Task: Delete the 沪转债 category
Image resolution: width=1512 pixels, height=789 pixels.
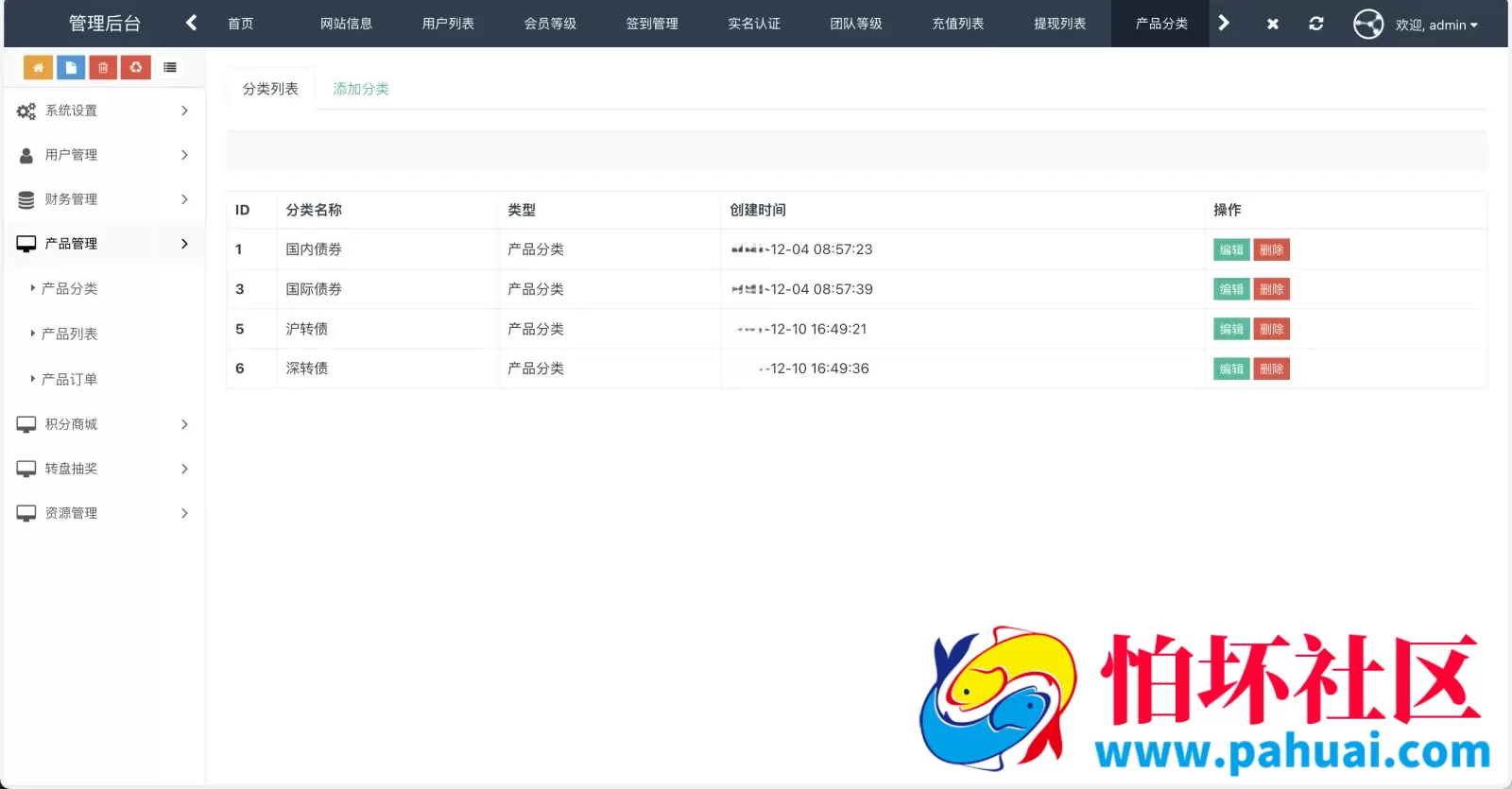Action: point(1272,329)
